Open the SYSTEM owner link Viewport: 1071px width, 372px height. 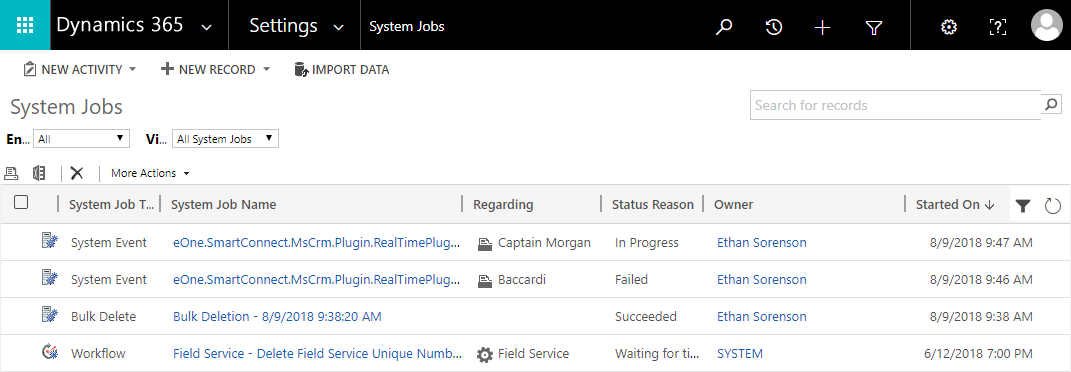[740, 354]
